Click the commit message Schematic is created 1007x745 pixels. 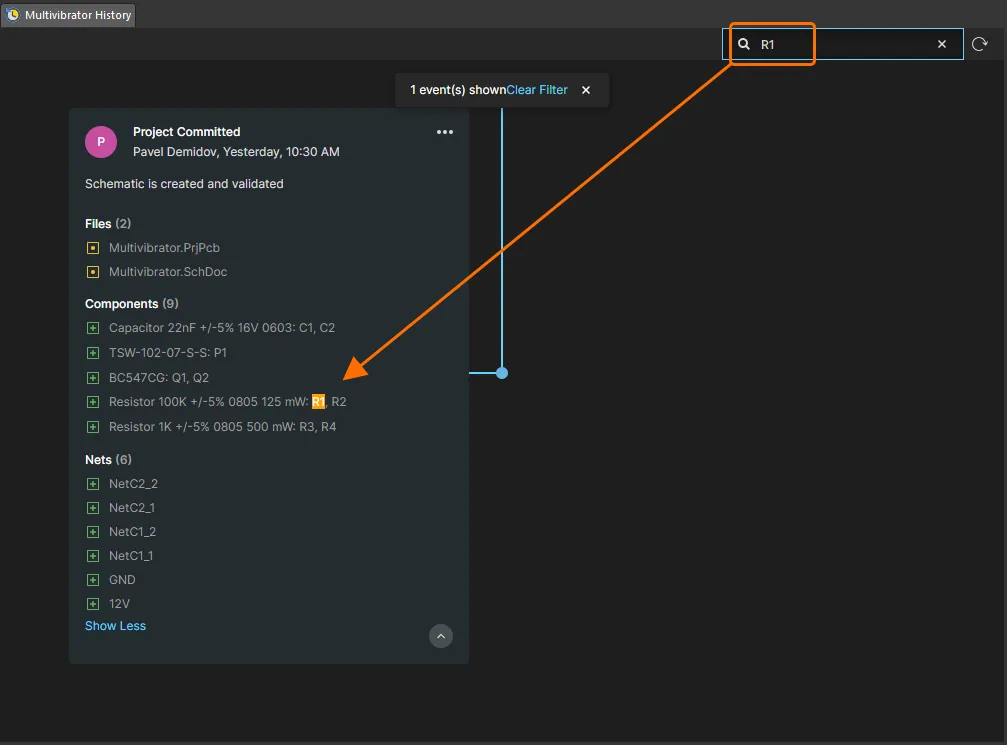[184, 184]
